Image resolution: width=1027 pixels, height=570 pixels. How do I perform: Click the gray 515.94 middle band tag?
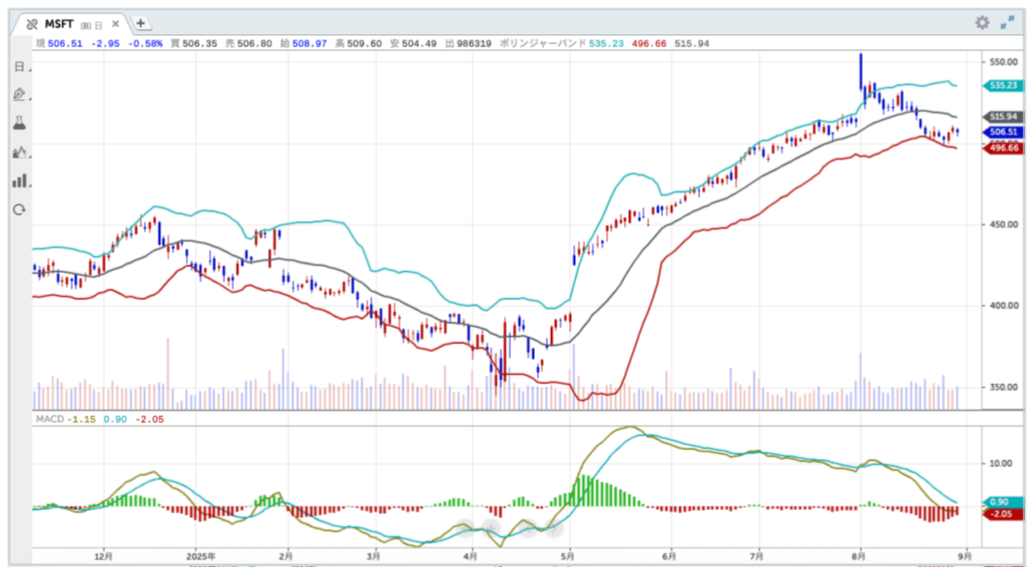(1003, 117)
